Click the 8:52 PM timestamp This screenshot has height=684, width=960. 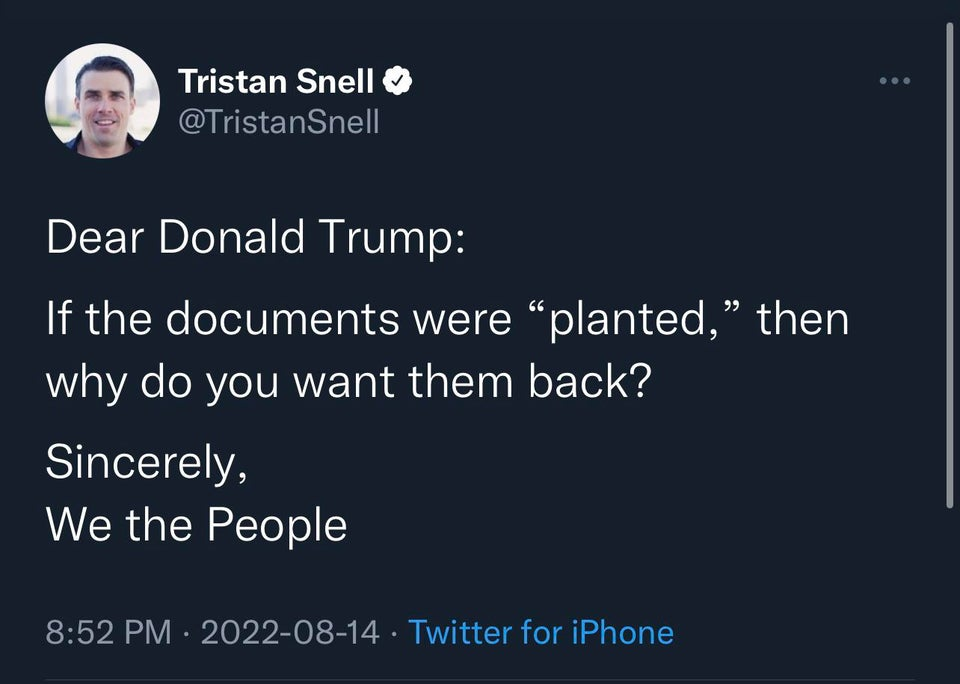(x=108, y=632)
